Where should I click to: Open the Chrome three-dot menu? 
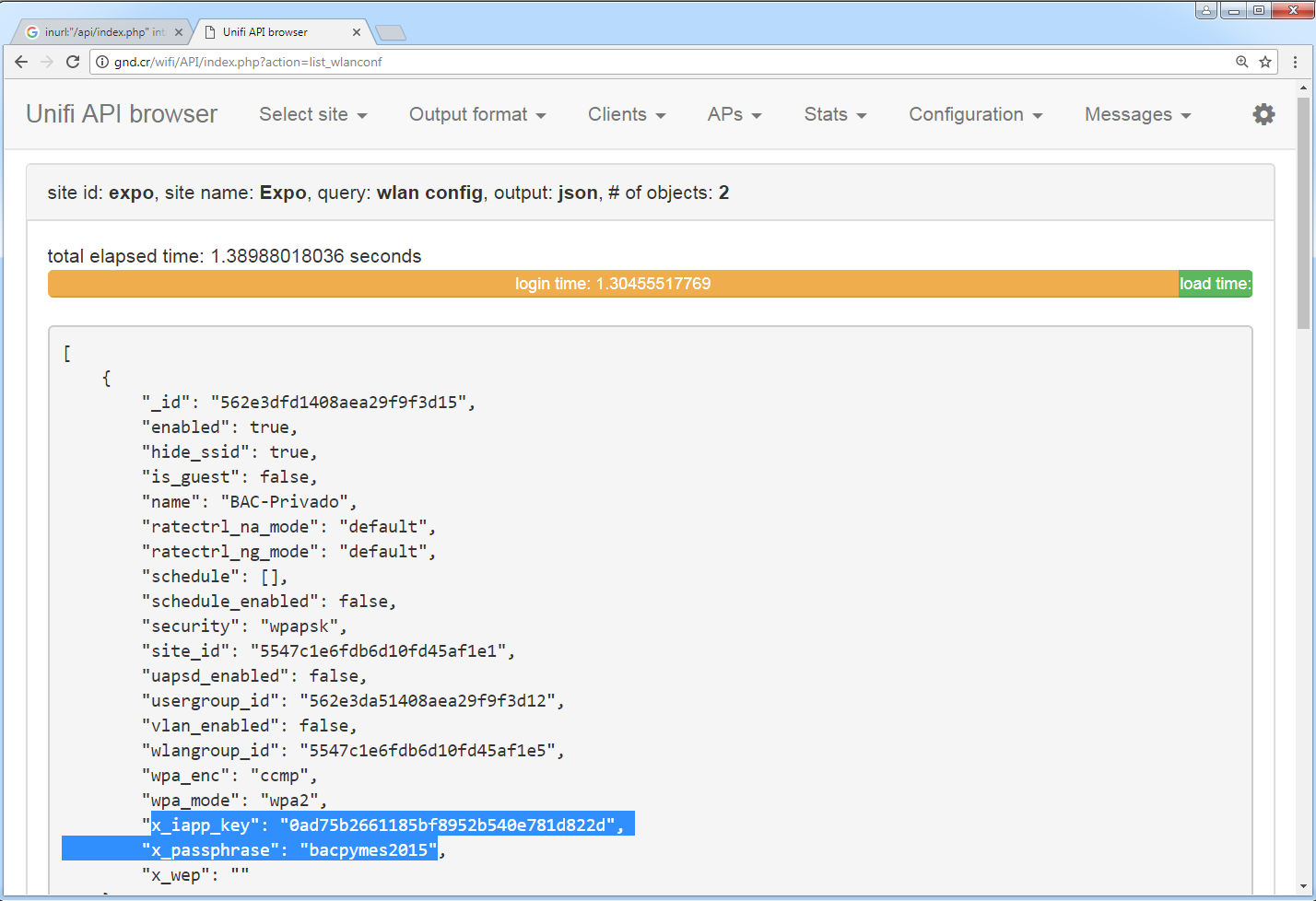pos(1296,62)
